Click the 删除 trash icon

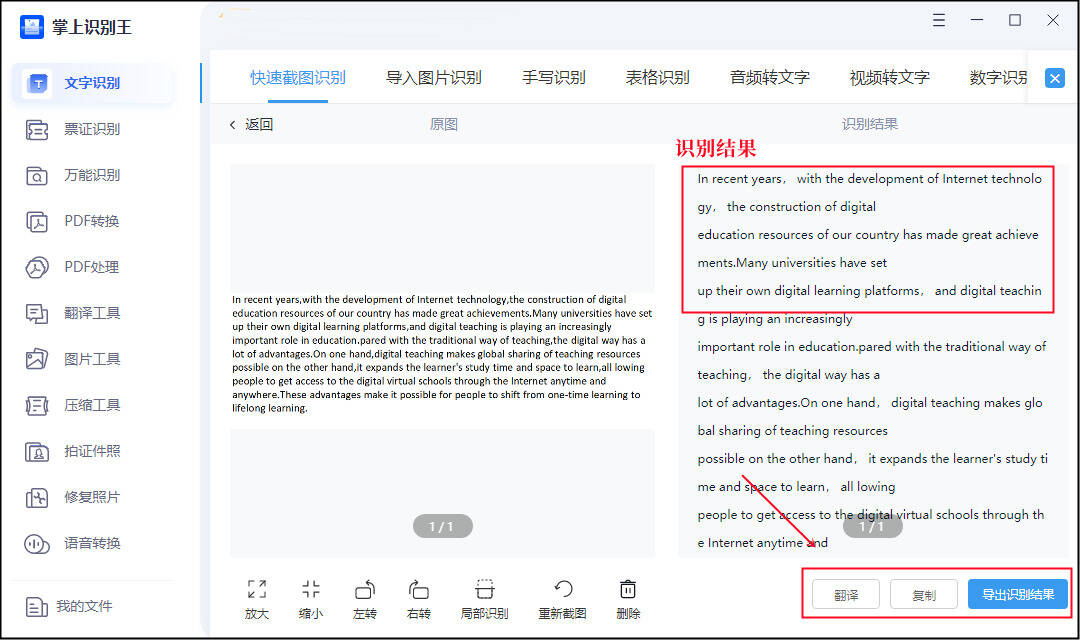[627, 589]
